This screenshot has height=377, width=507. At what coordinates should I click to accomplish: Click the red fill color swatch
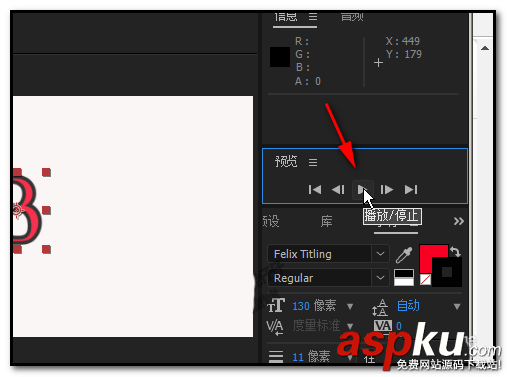[429, 255]
